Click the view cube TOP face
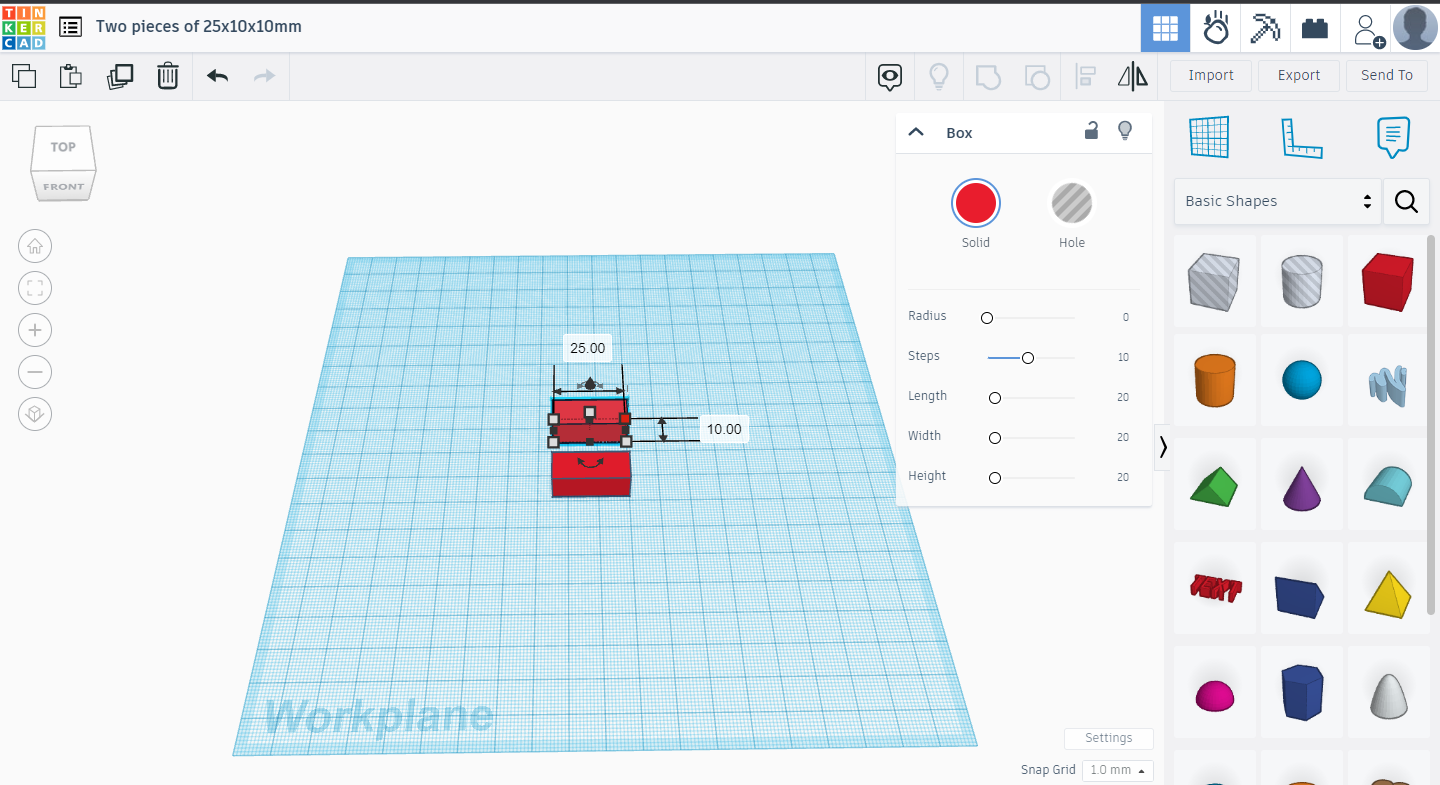This screenshot has width=1440, height=785. click(63, 147)
